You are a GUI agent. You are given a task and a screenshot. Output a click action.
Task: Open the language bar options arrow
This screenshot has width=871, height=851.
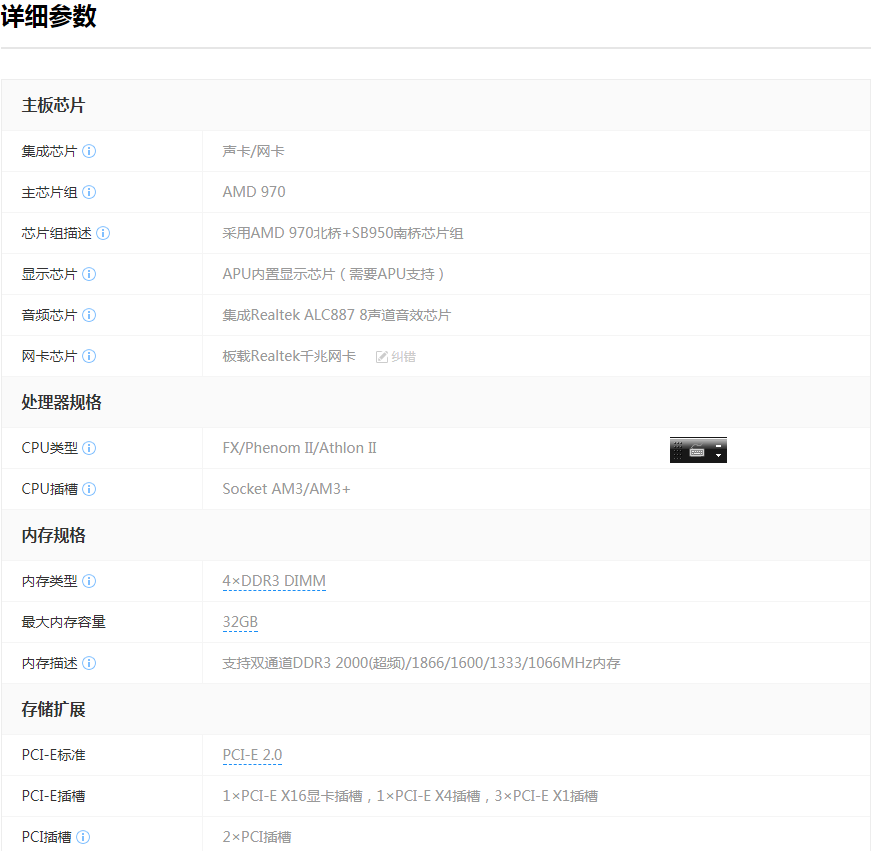click(718, 455)
